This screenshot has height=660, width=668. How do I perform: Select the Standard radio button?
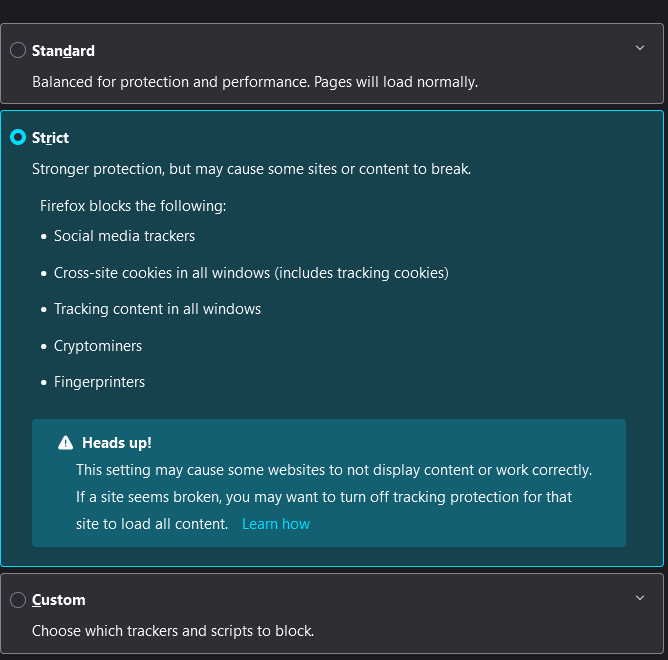pos(18,51)
